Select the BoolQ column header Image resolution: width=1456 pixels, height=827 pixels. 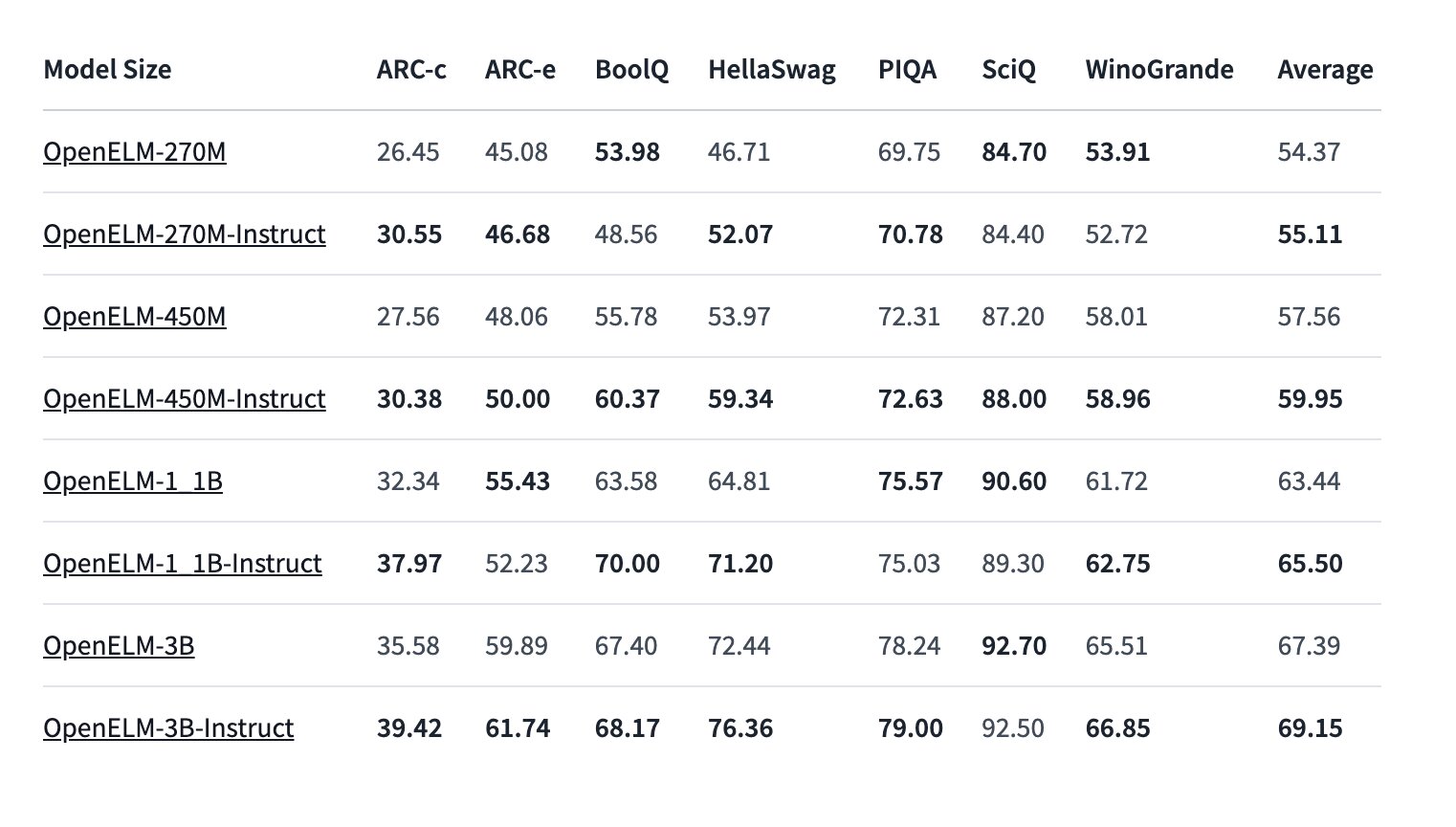[x=631, y=70]
